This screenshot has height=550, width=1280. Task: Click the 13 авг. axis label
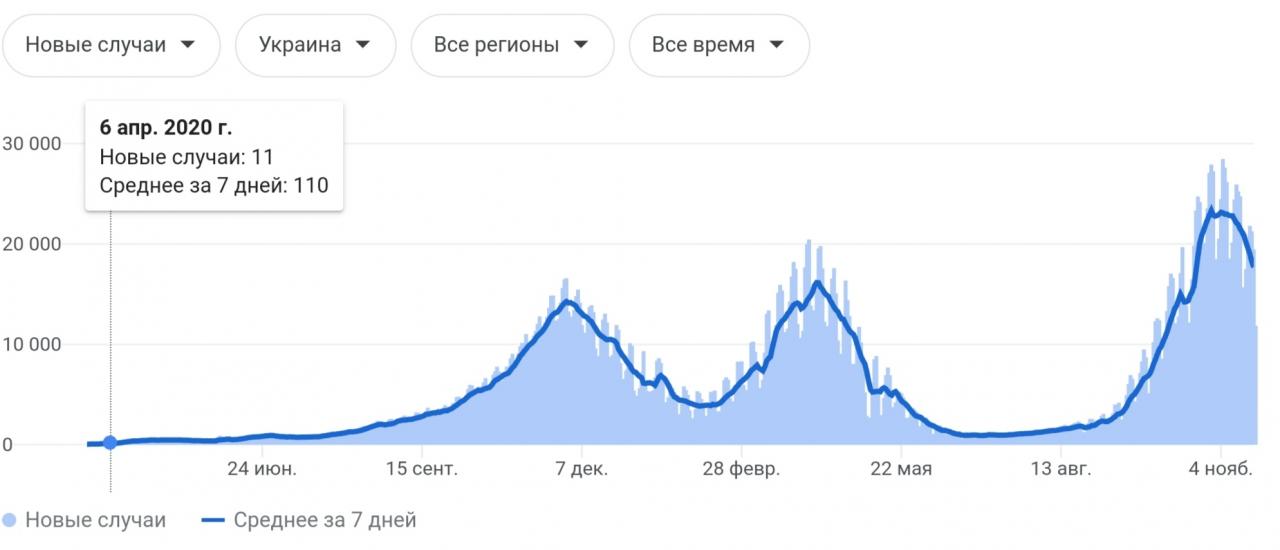pos(1060,469)
